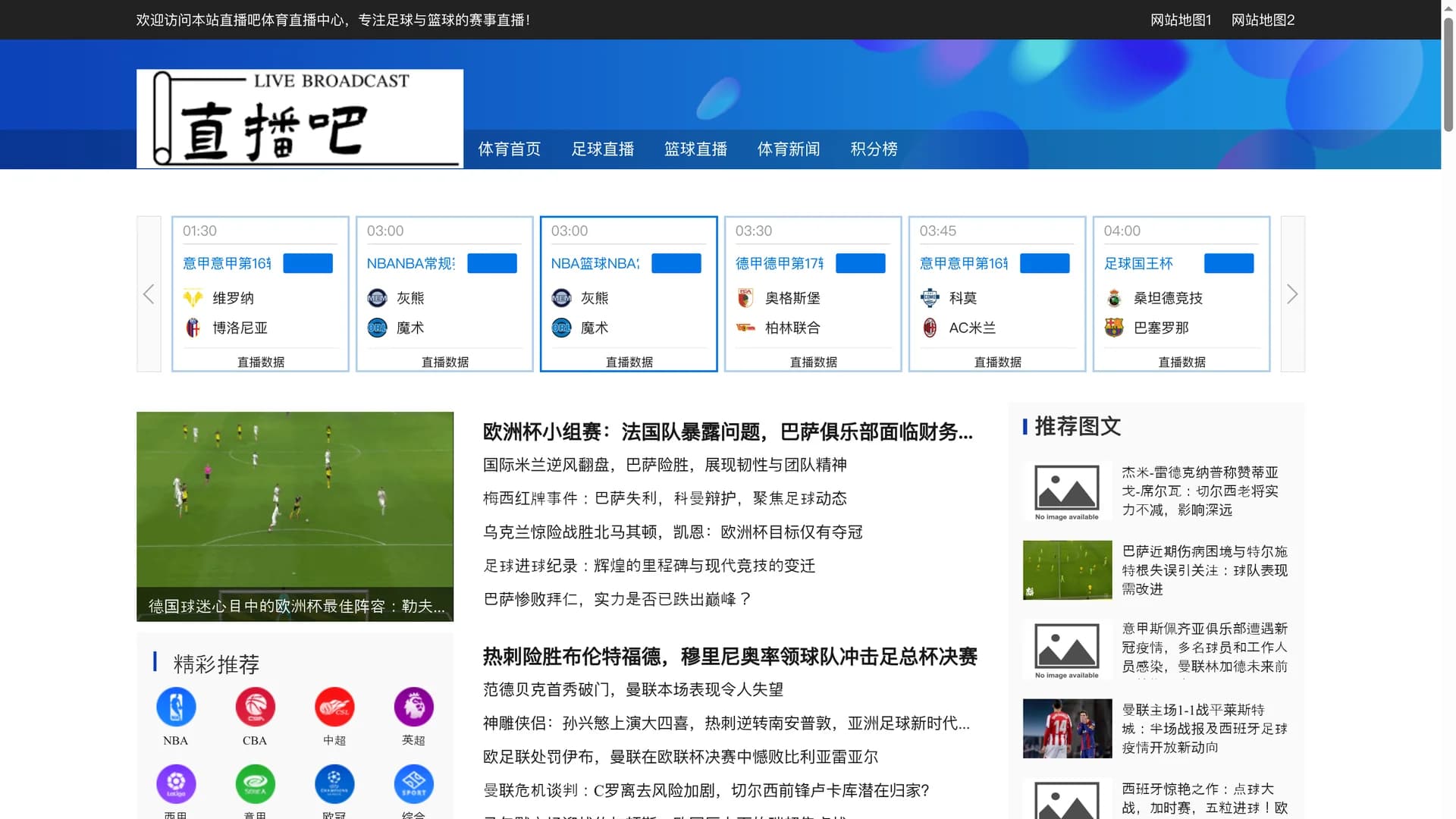The image size is (1456, 819).
Task: Click blue button on 01:30 意甲 card
Action: tap(308, 263)
